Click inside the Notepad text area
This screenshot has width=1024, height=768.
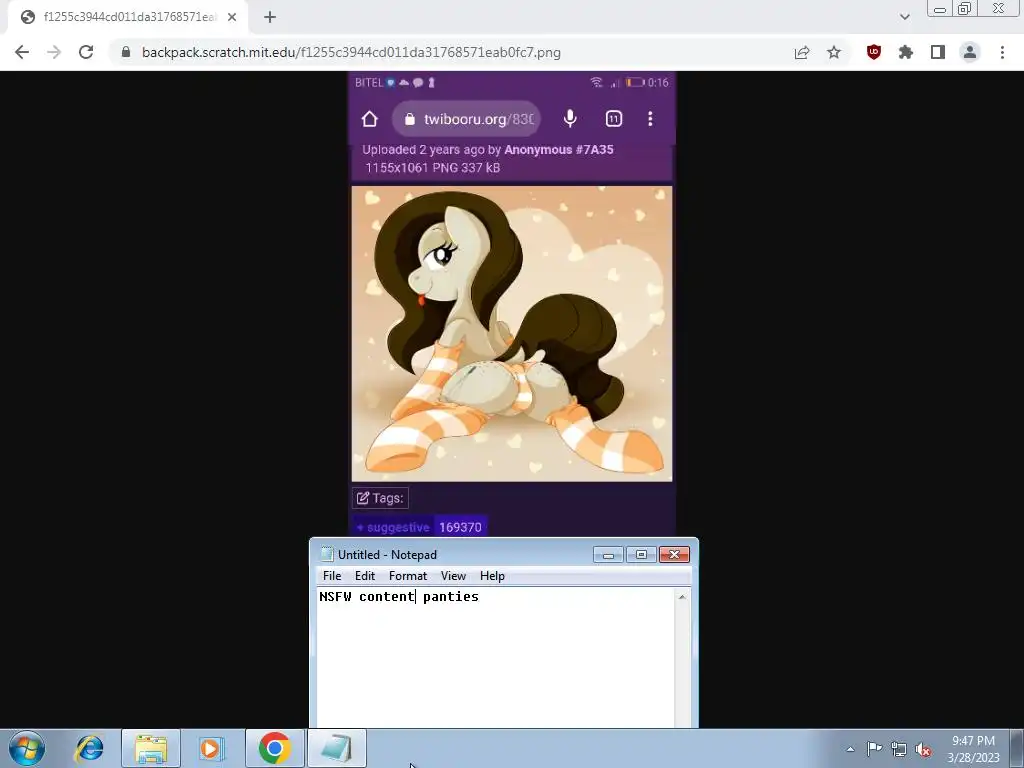496,657
